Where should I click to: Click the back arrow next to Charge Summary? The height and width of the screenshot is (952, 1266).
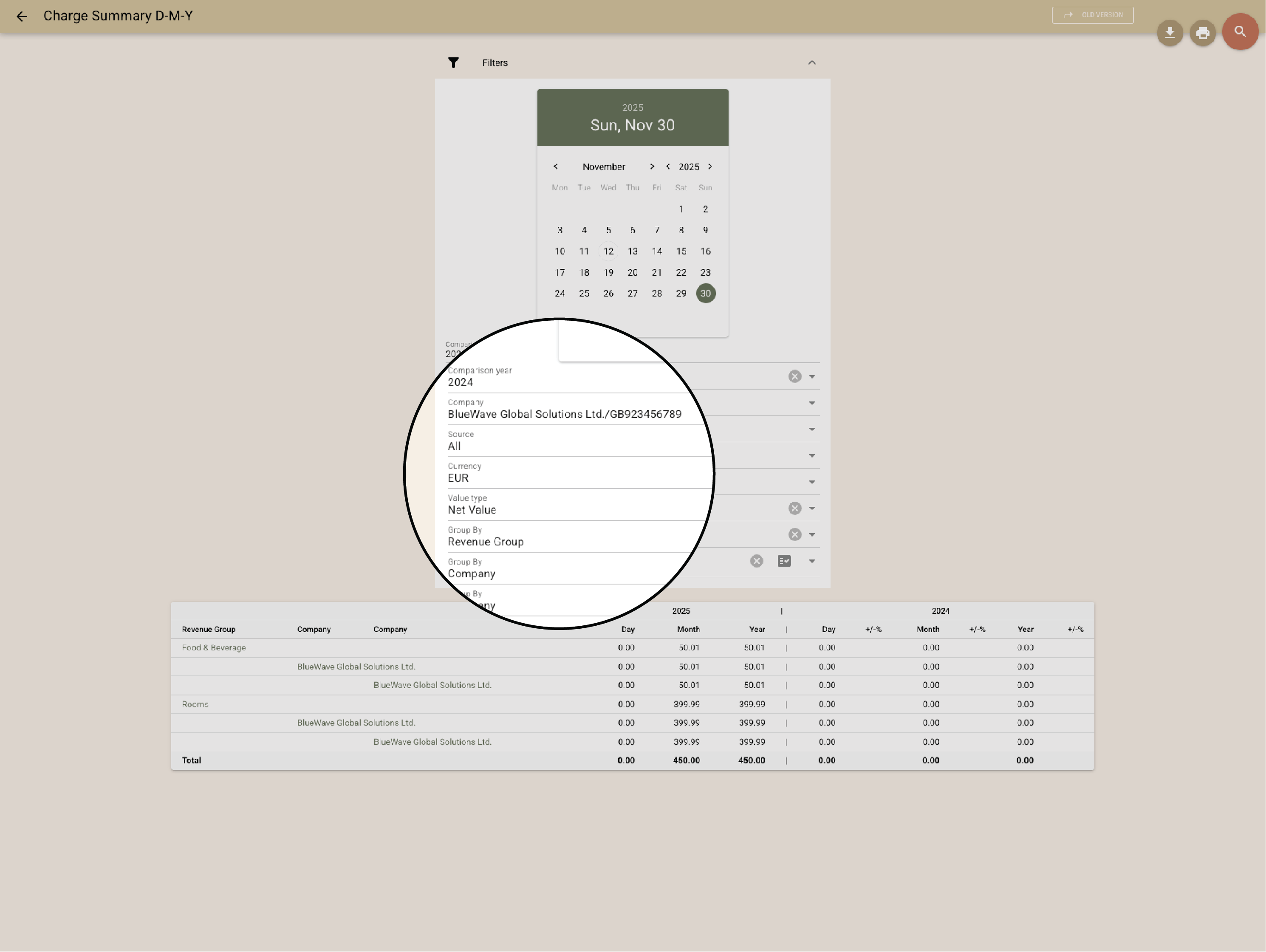[22, 16]
